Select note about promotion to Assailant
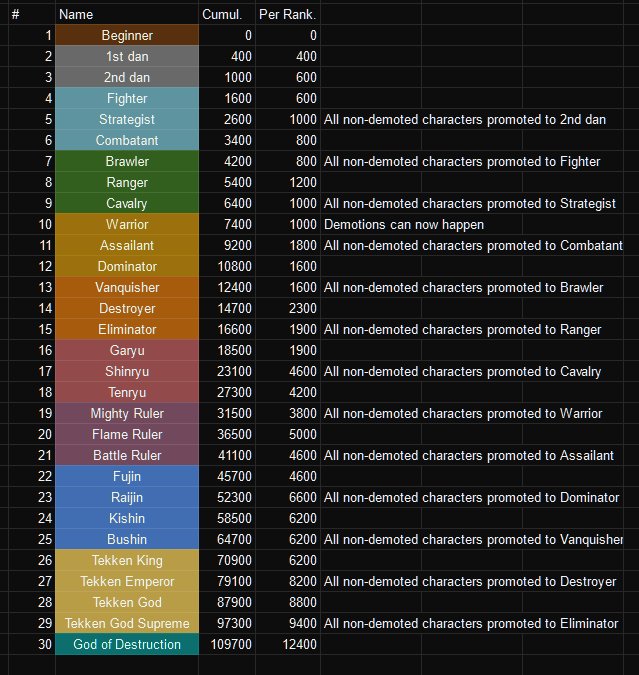The width and height of the screenshot is (639, 675). [x=469, y=455]
